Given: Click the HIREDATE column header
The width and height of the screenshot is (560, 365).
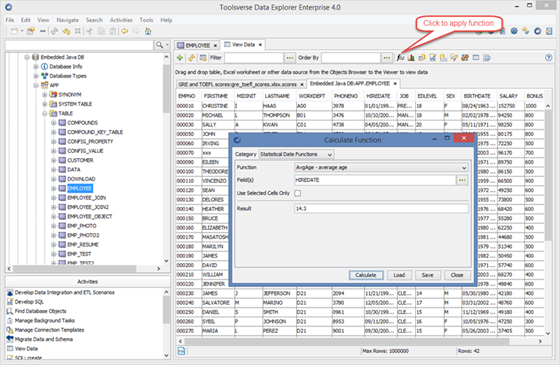Looking at the screenshot, I should [x=378, y=96].
